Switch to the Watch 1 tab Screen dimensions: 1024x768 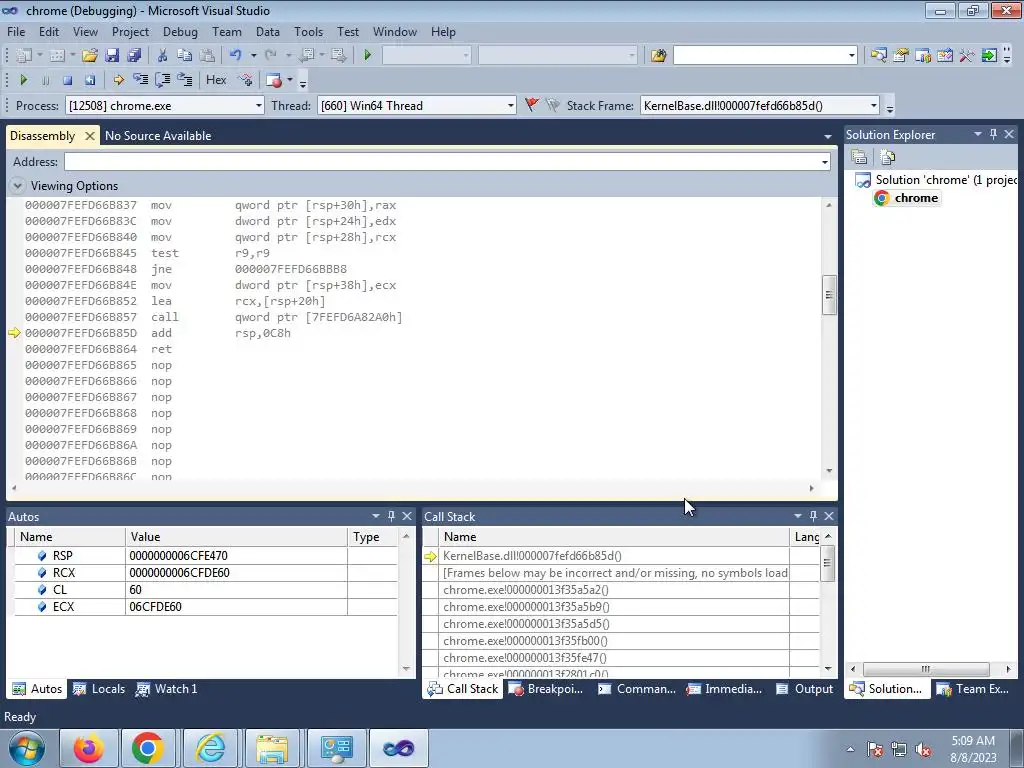tap(167, 688)
